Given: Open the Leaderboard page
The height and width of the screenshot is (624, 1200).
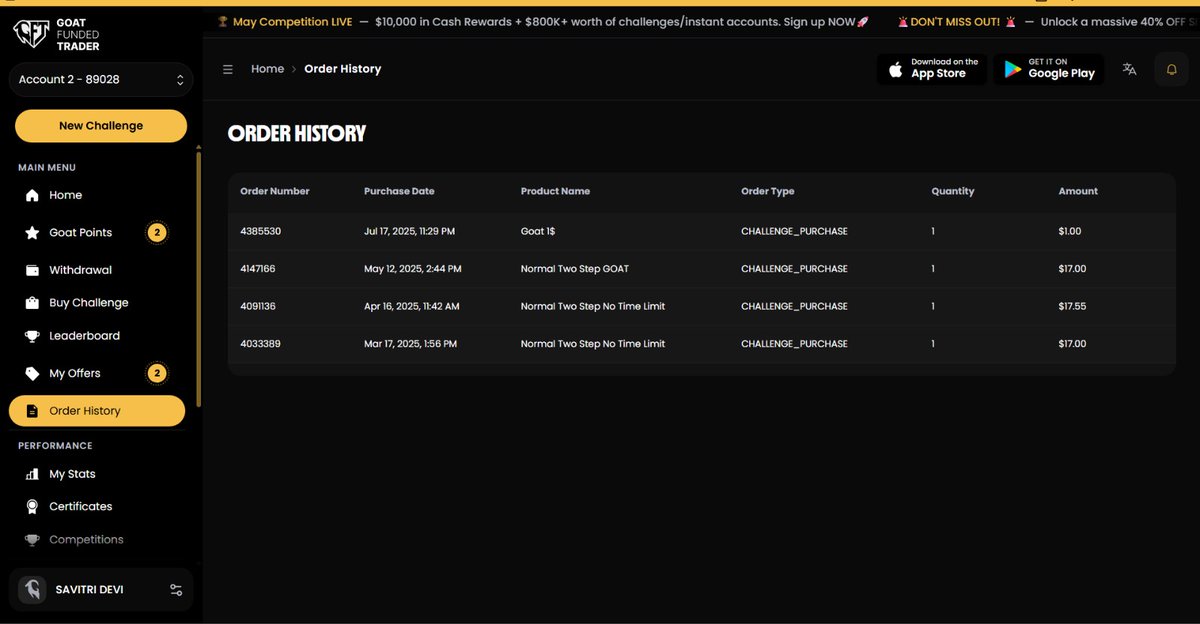Looking at the screenshot, I should pos(84,336).
